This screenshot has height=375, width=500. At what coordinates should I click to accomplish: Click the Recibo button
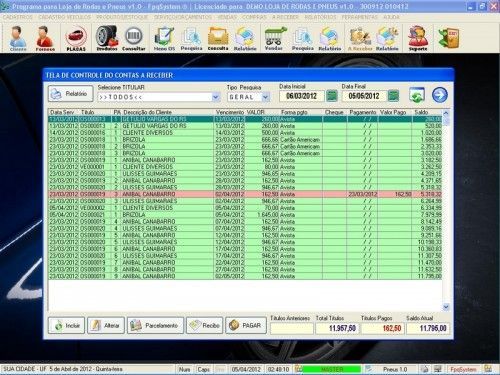point(205,325)
